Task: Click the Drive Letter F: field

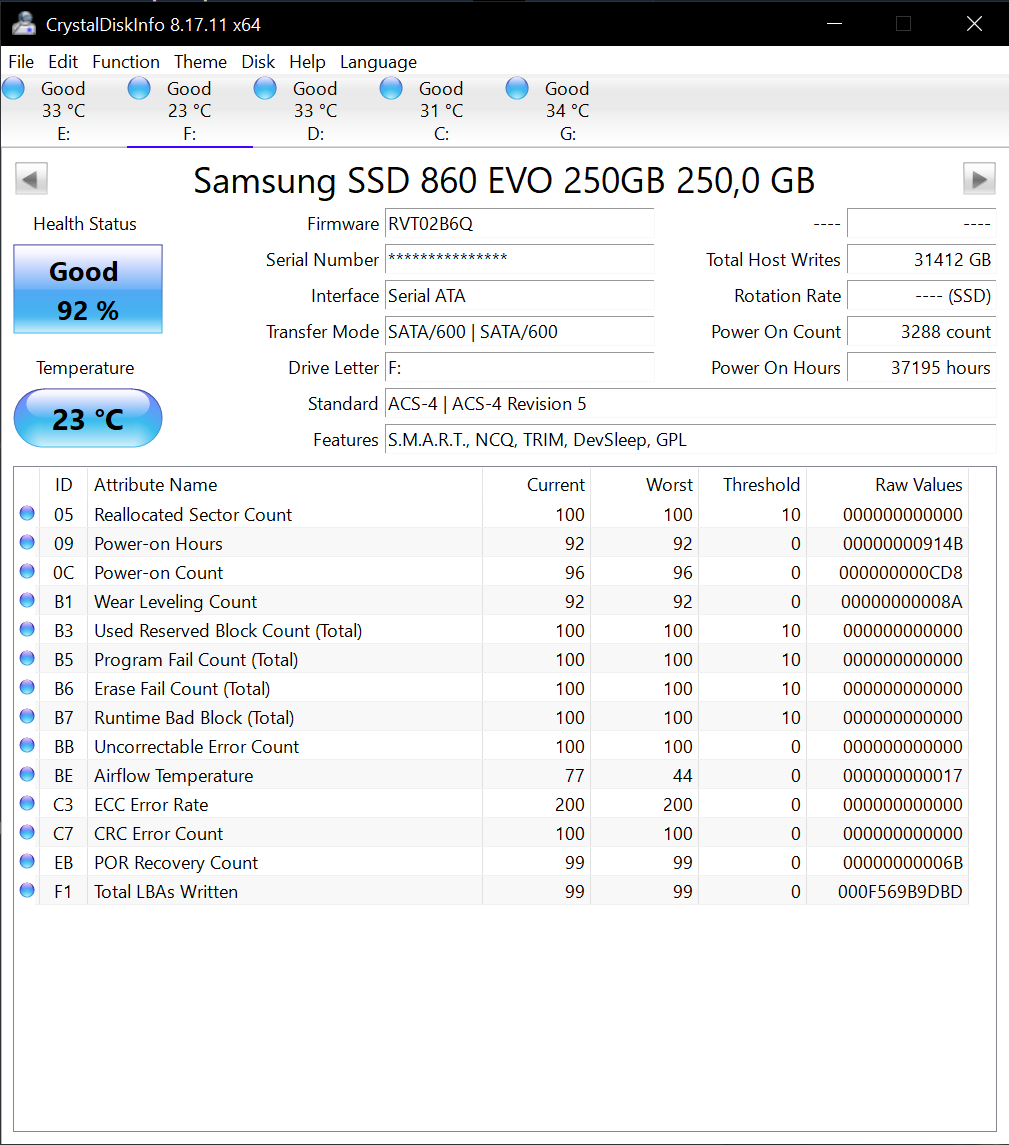Action: point(519,367)
